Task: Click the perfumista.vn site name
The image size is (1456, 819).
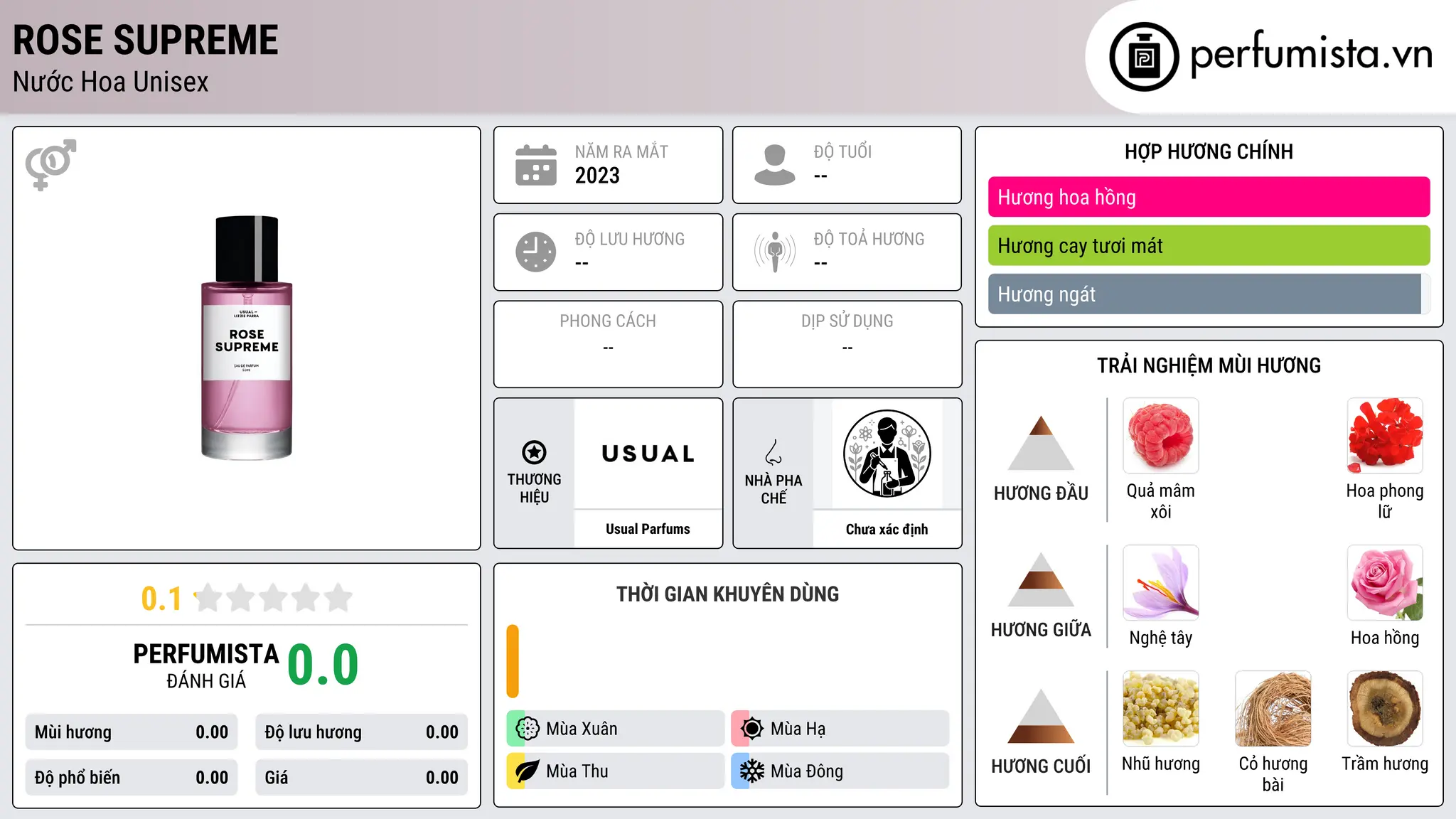Action: pos(1311,53)
